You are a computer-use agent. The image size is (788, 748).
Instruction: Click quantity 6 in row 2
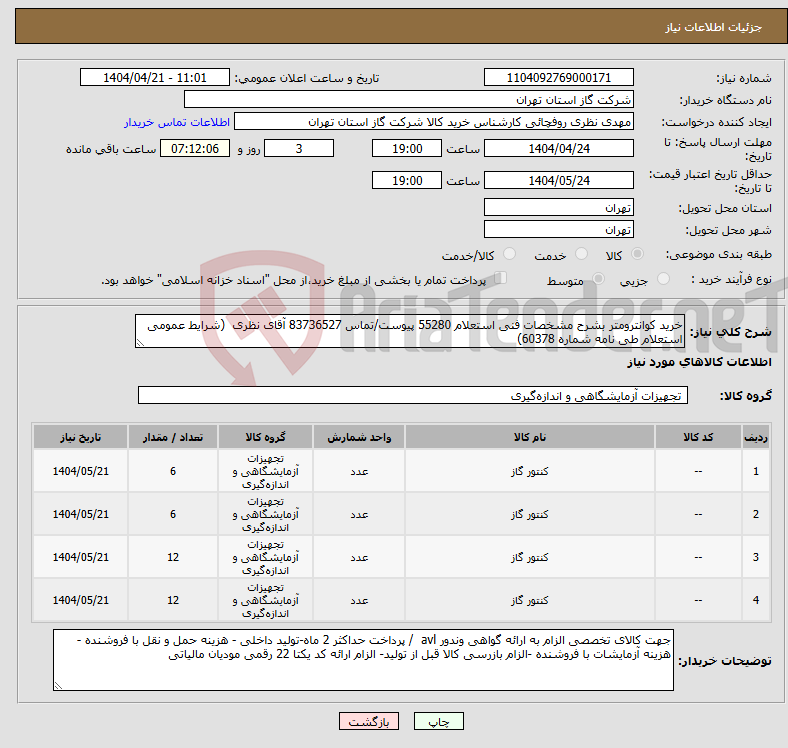click(173, 514)
